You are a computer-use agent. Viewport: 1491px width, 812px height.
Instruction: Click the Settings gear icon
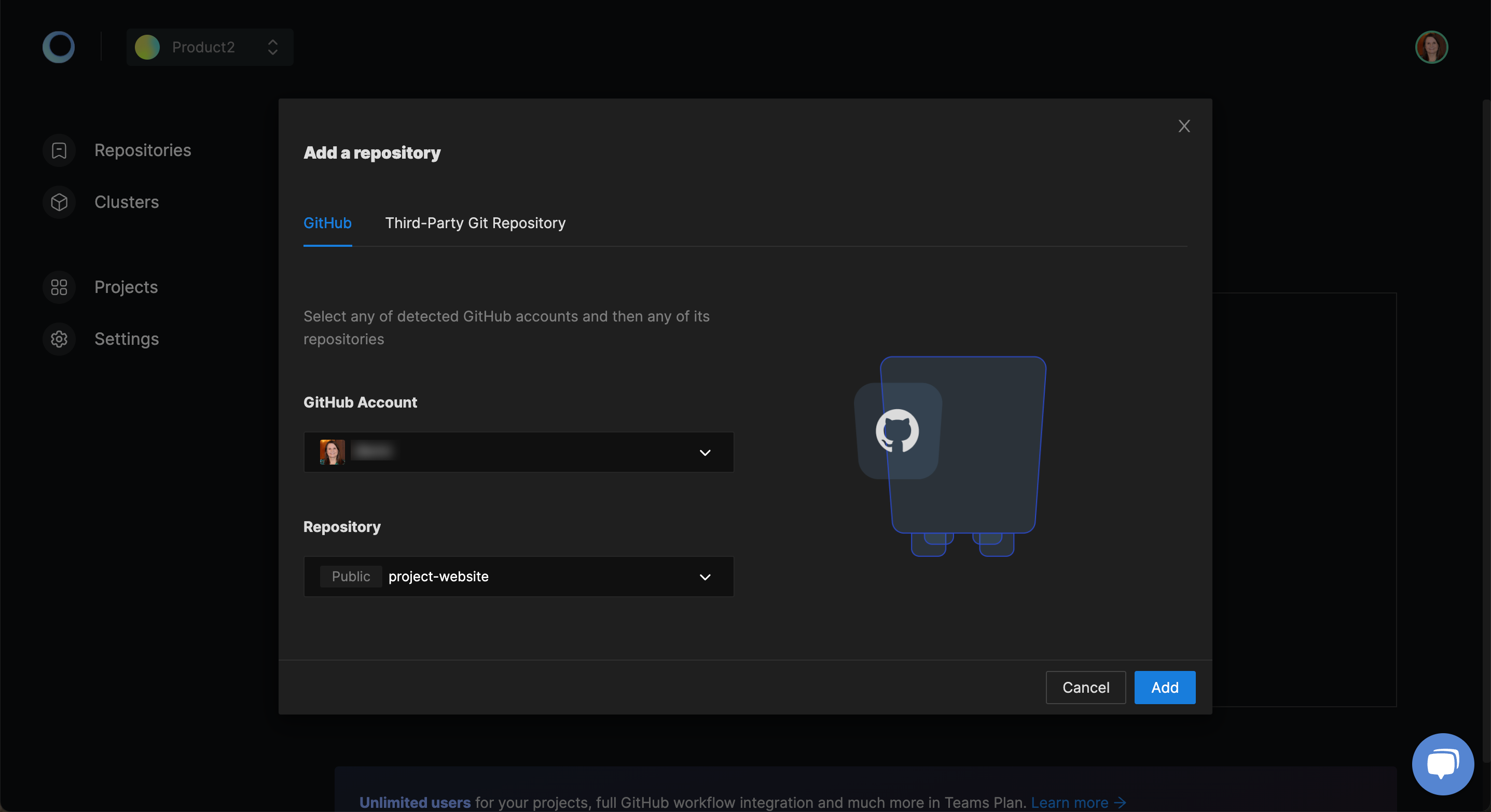pyautogui.click(x=59, y=339)
